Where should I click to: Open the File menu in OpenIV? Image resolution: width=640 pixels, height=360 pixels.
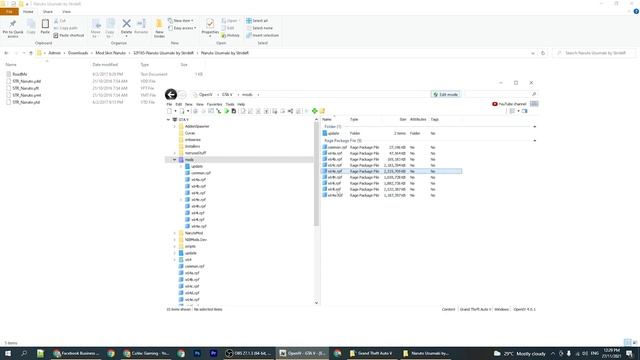[x=169, y=104]
